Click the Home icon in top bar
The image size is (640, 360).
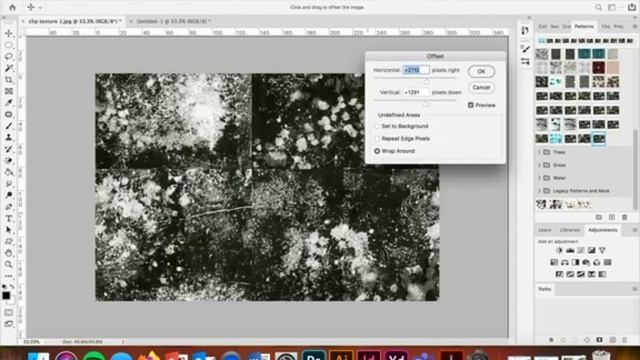(x=13, y=7)
